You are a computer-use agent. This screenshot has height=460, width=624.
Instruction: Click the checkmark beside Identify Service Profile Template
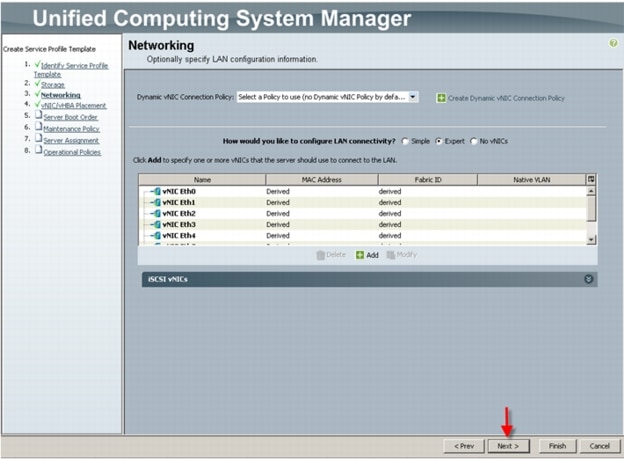pos(37,64)
